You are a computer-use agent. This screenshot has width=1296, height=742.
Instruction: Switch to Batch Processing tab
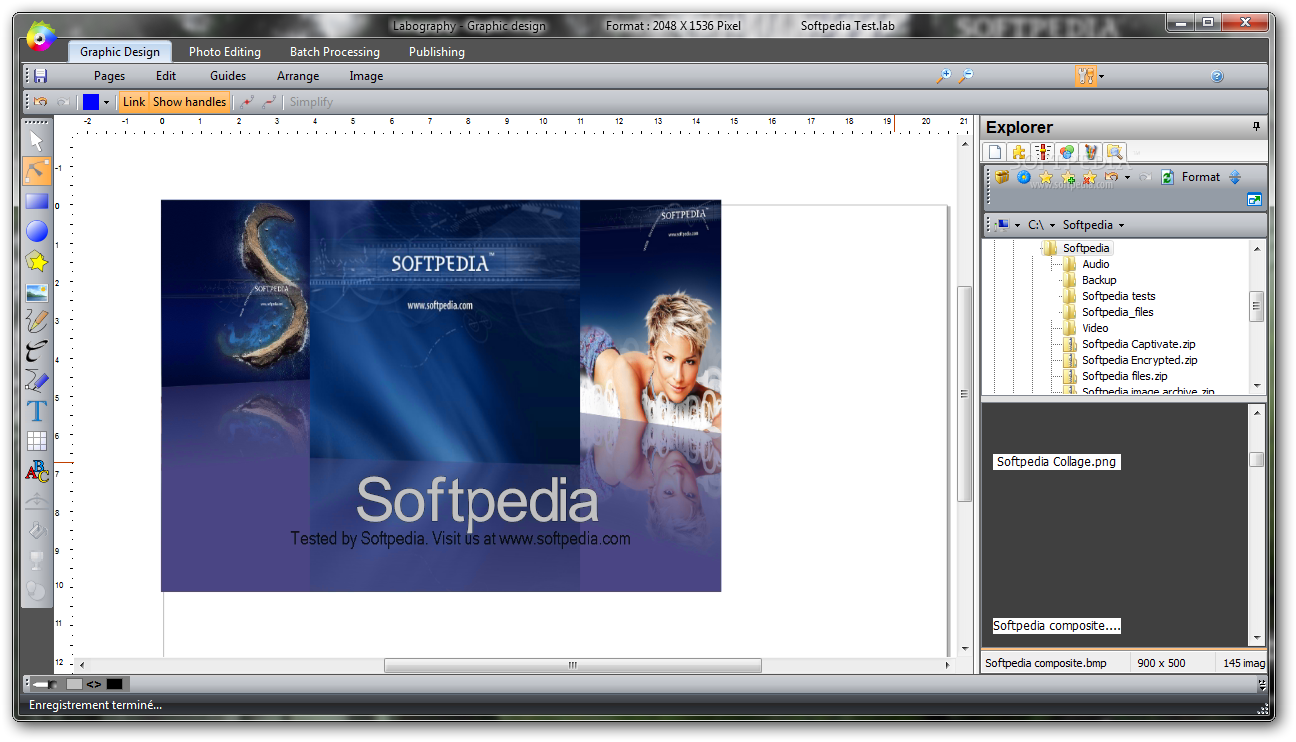tap(335, 52)
